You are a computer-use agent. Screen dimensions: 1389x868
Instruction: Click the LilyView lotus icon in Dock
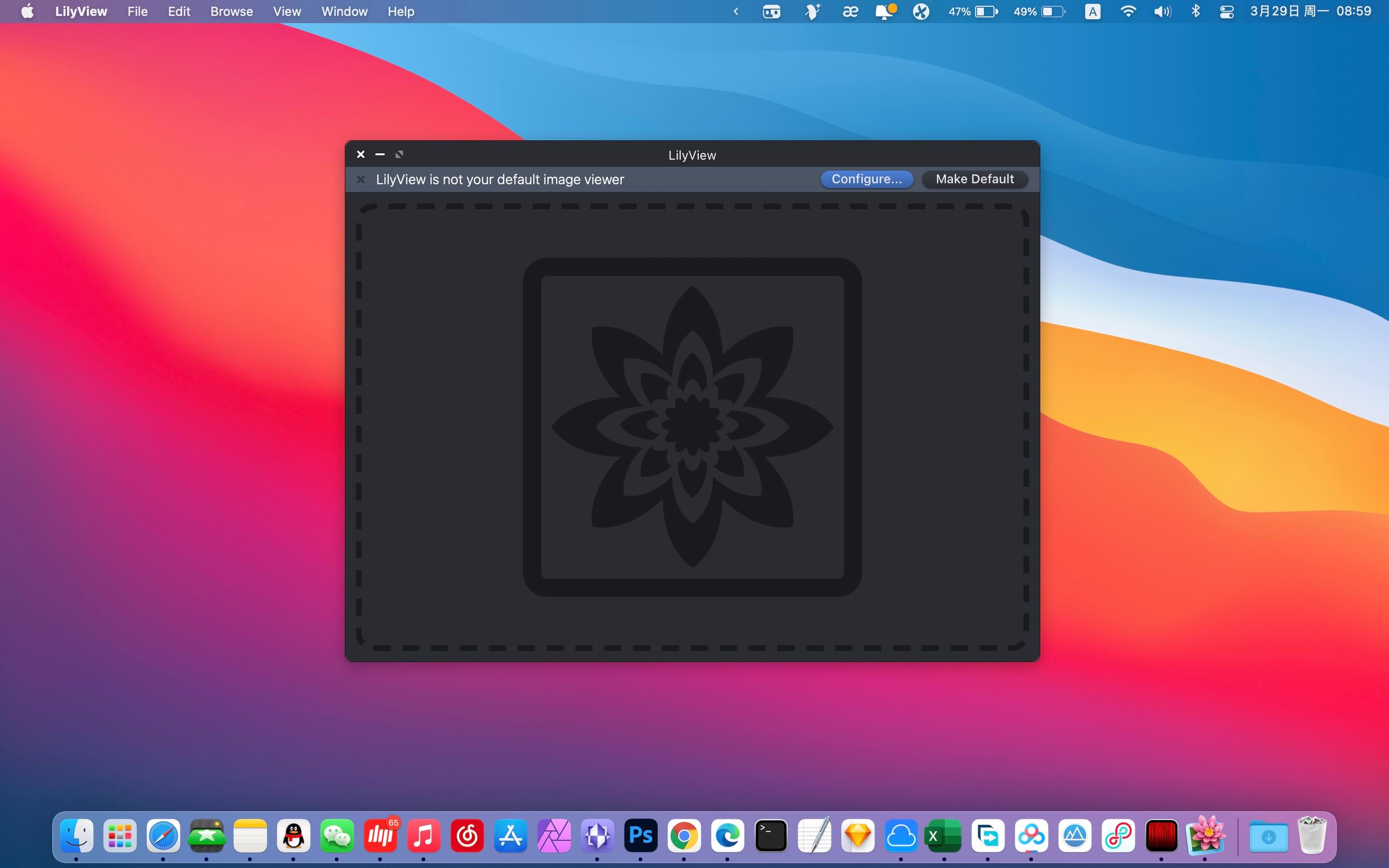click(x=1205, y=835)
